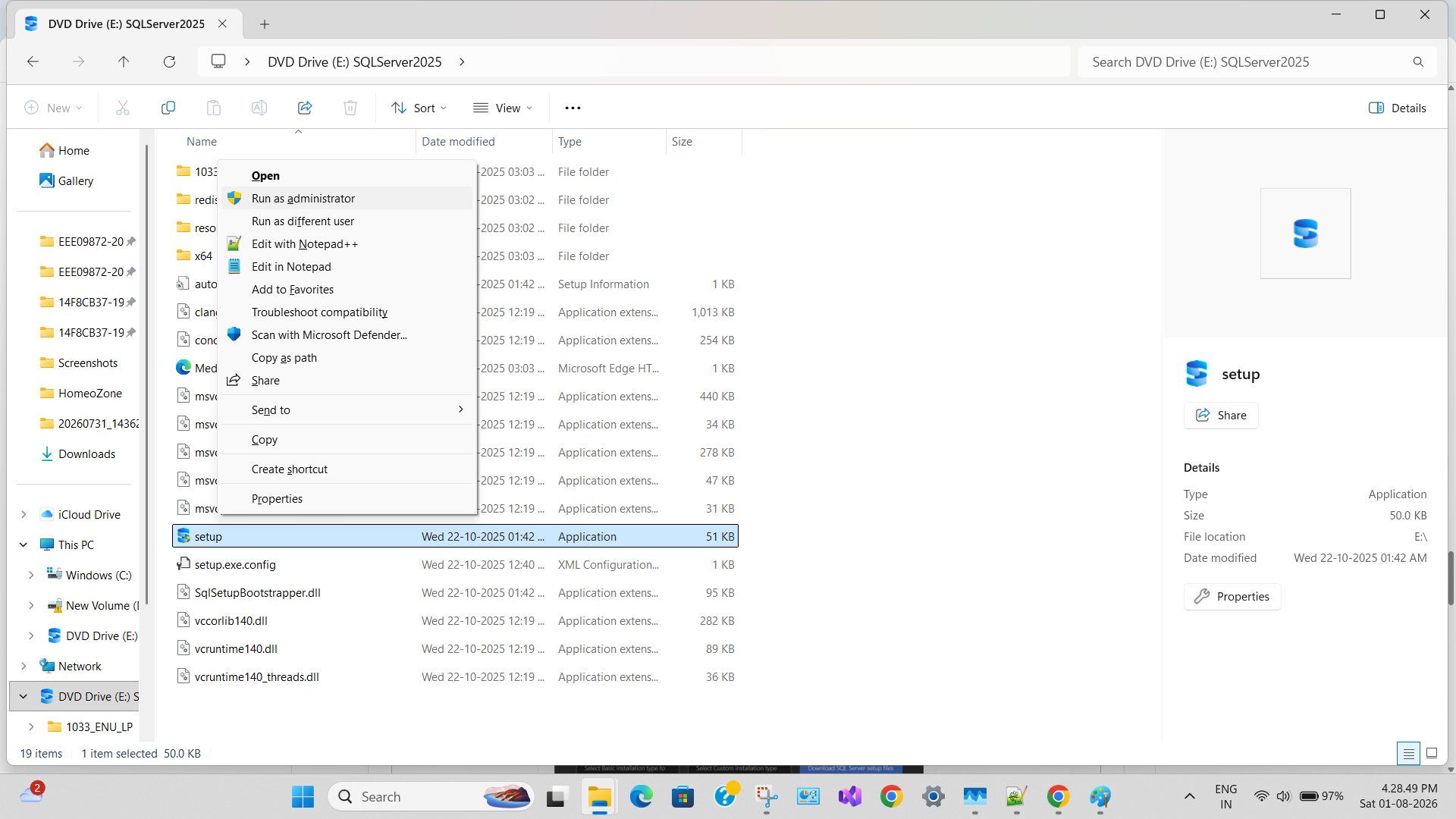
Task: Choose Open in context menu
Action: click(x=347, y=175)
